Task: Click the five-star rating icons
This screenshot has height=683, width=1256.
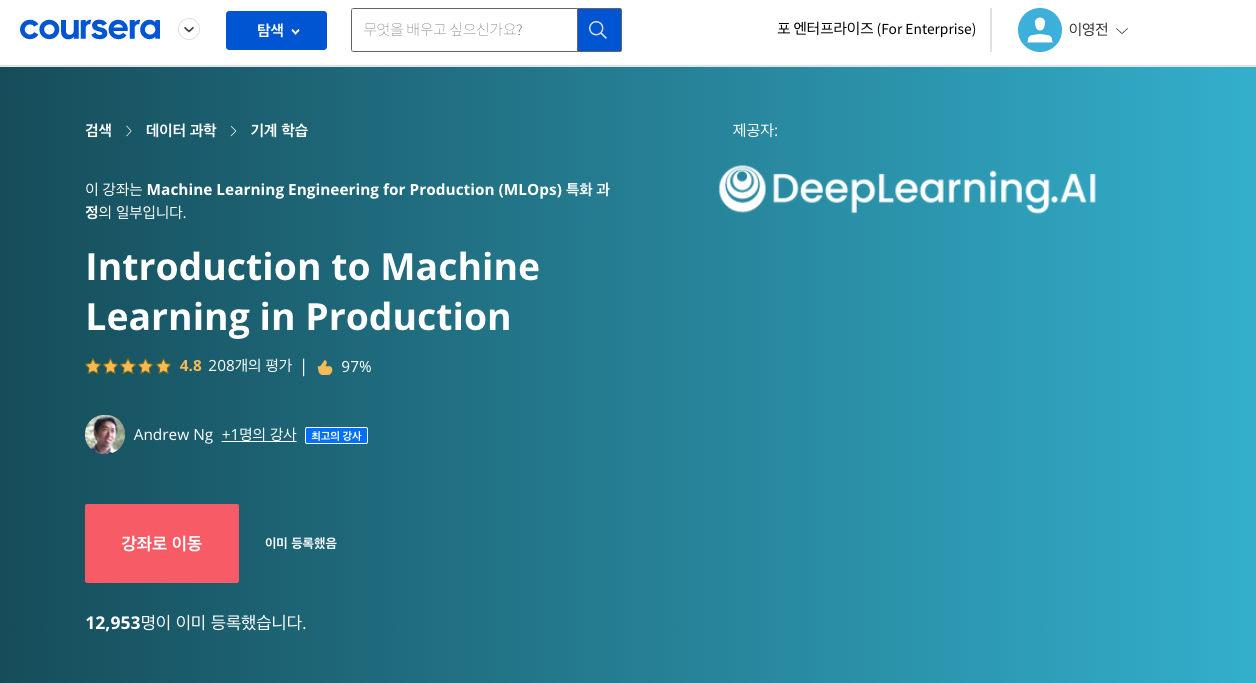Action: point(128,366)
